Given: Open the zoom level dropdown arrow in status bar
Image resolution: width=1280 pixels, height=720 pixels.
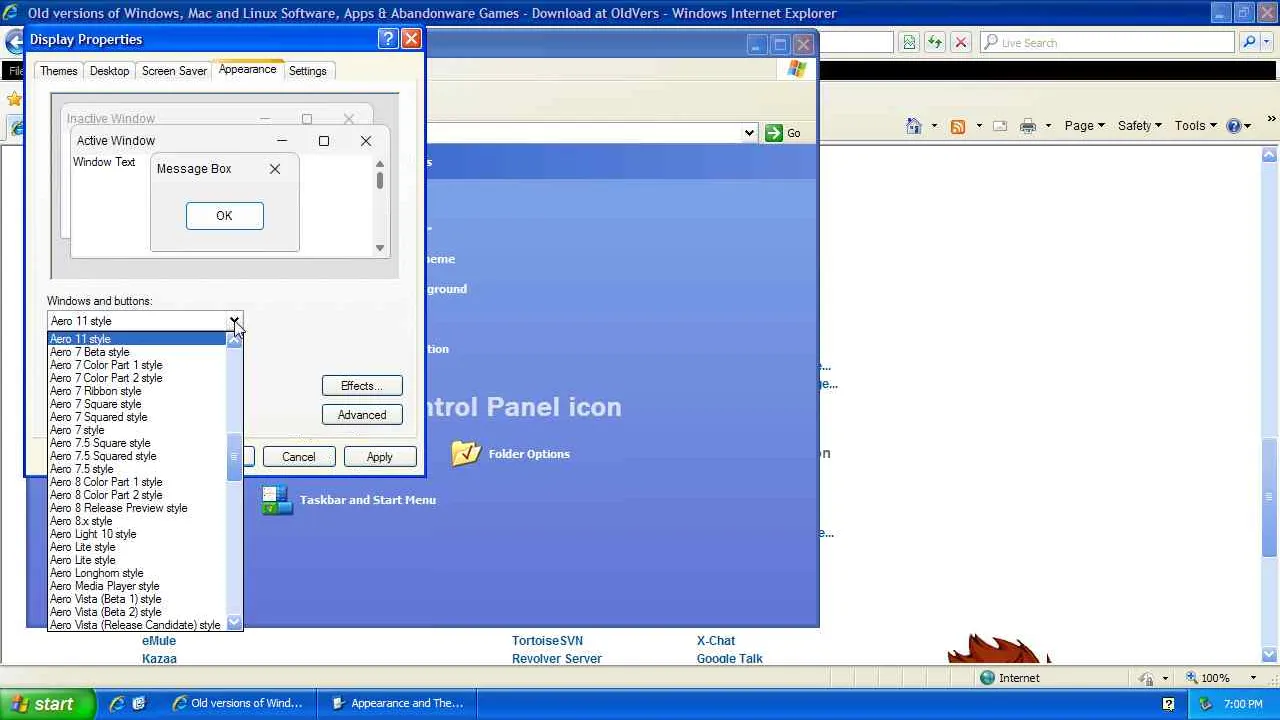Looking at the screenshot, I should [1253, 678].
